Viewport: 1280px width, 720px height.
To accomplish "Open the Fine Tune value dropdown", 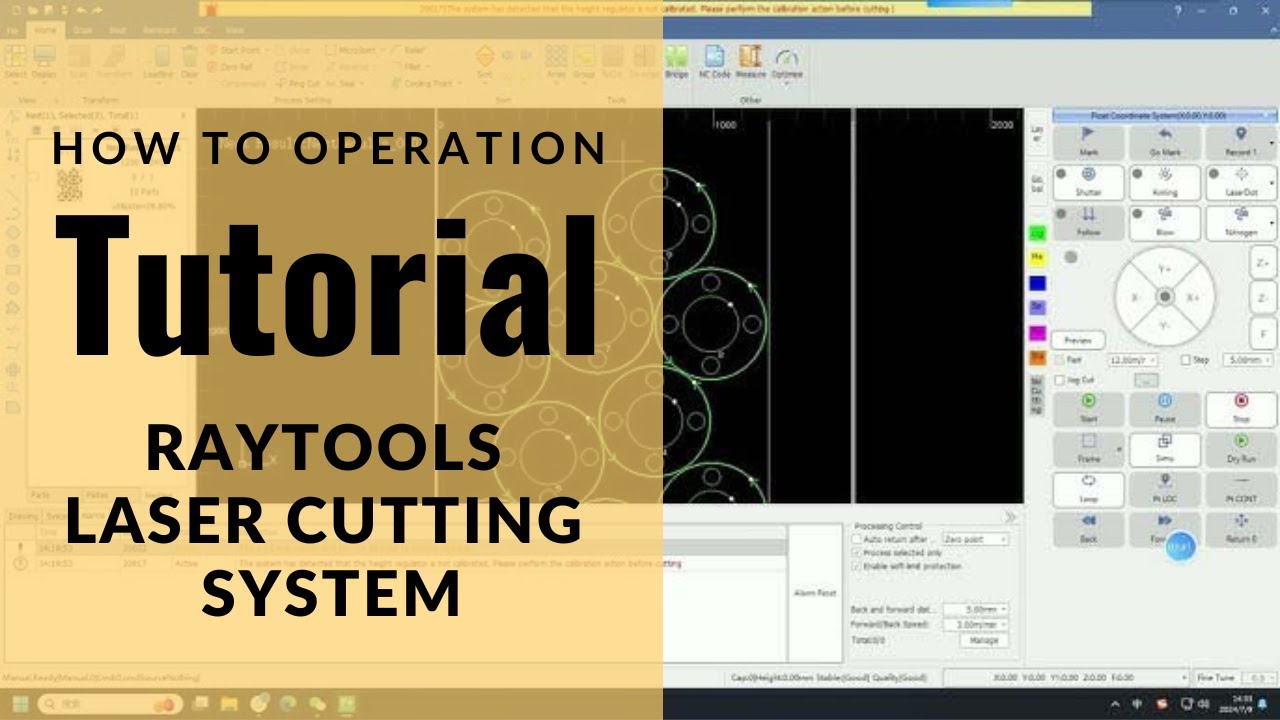I will (x=1261, y=678).
